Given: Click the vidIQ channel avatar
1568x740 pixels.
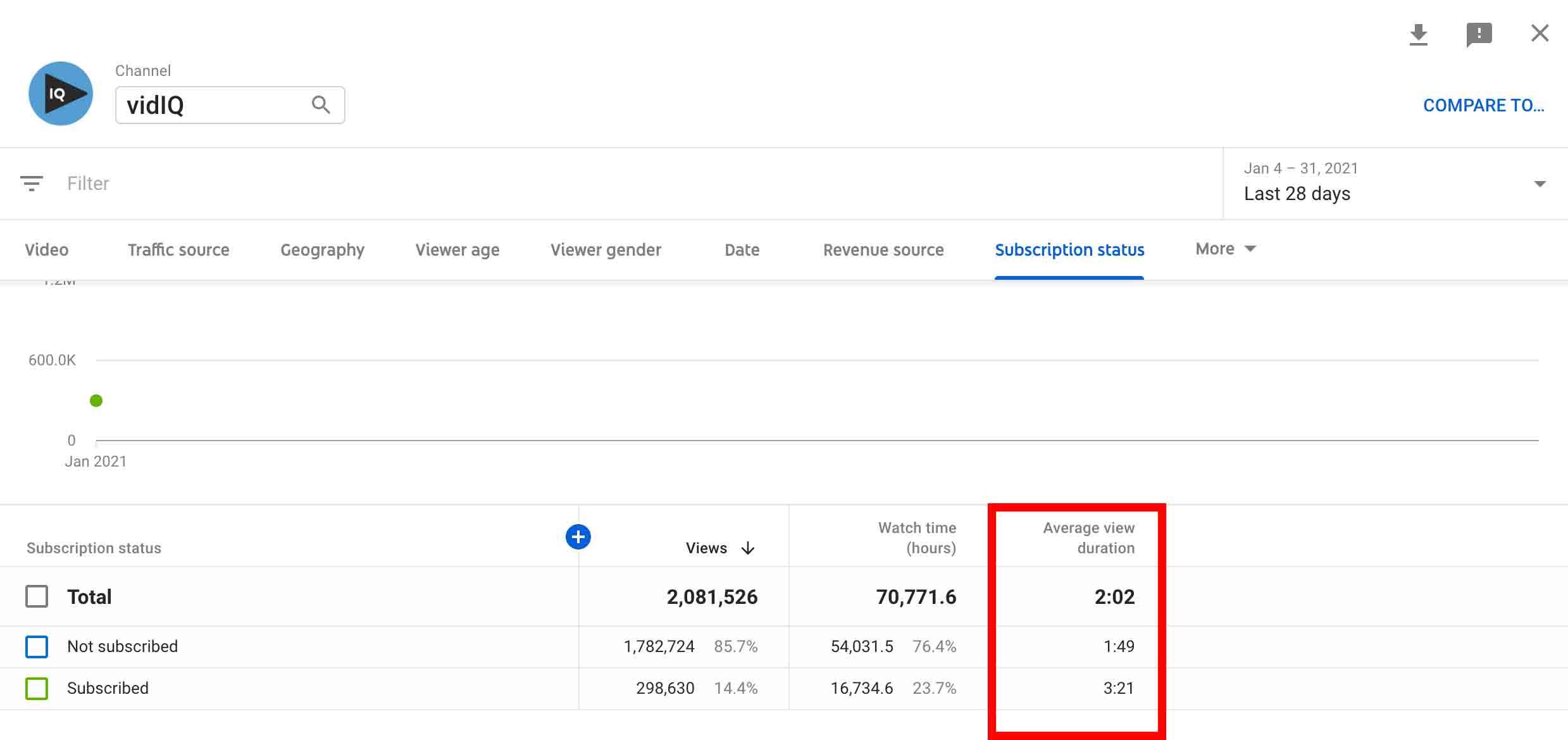Looking at the screenshot, I should [61, 94].
